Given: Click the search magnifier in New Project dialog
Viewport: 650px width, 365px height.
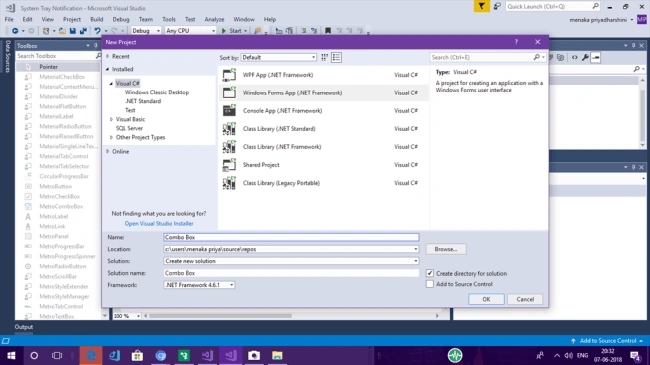Looking at the screenshot, I should tap(536, 57).
